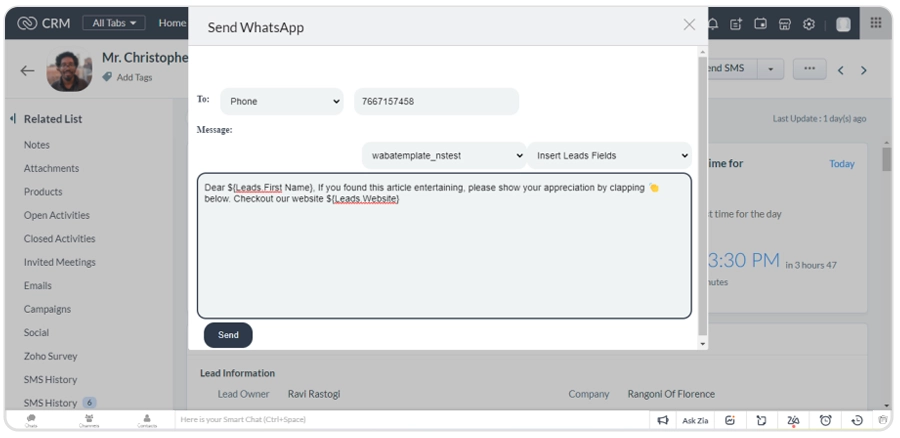900x438 pixels.
Task: Select Closed Activities in Related List
Action: (x=60, y=239)
